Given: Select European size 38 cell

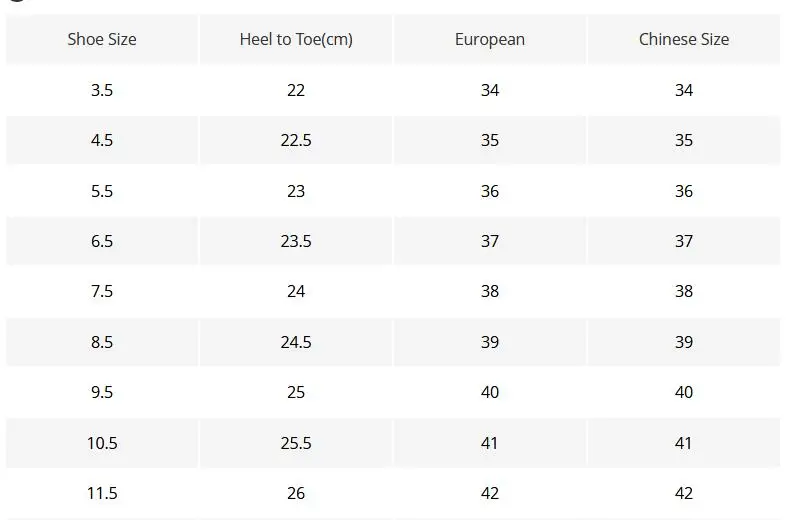Looking at the screenshot, I should pos(490,291).
